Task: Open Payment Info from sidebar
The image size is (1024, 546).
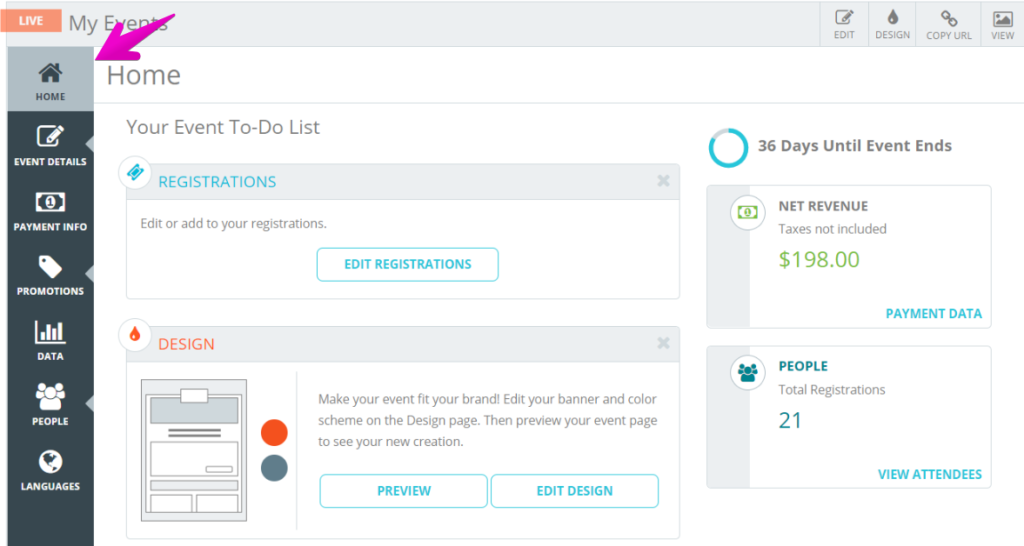Action: click(50, 210)
